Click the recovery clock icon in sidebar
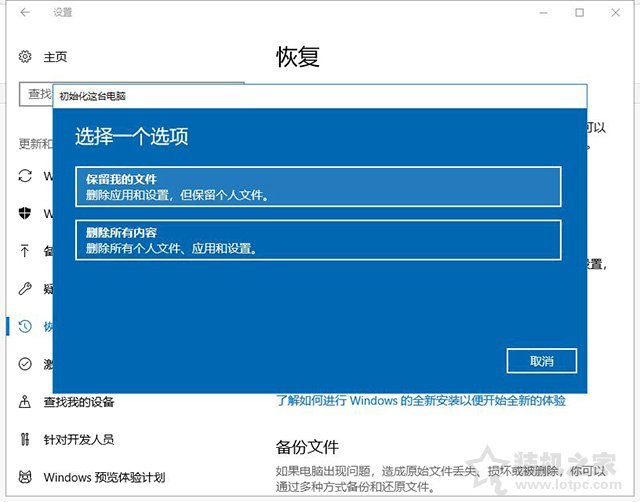This screenshot has width=640, height=502. pyautogui.click(x=25, y=327)
